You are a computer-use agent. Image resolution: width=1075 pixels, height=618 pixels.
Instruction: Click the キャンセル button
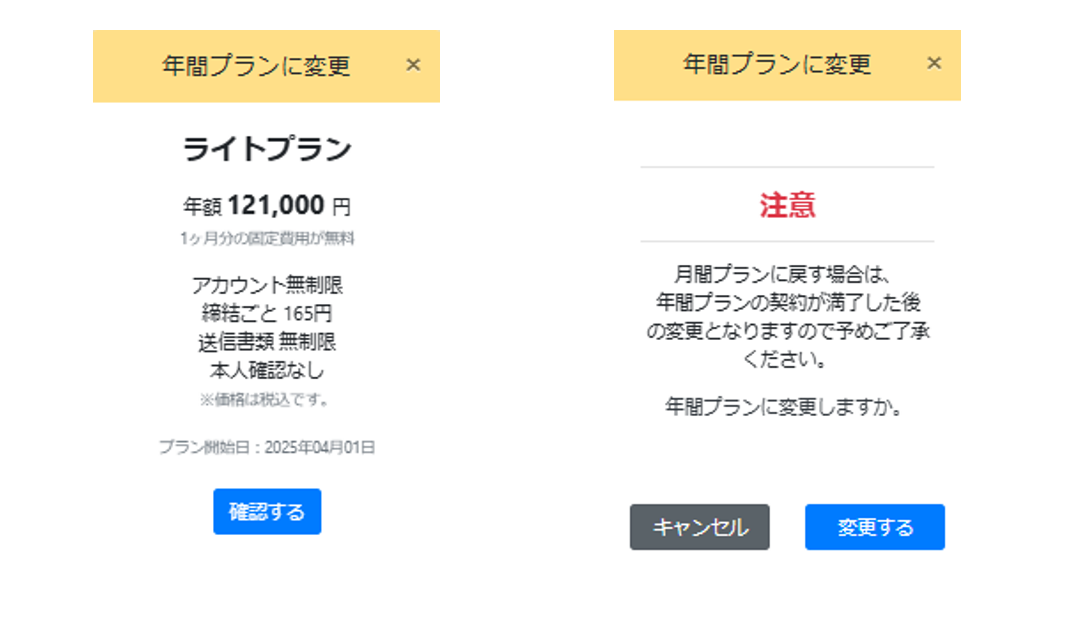699,529
